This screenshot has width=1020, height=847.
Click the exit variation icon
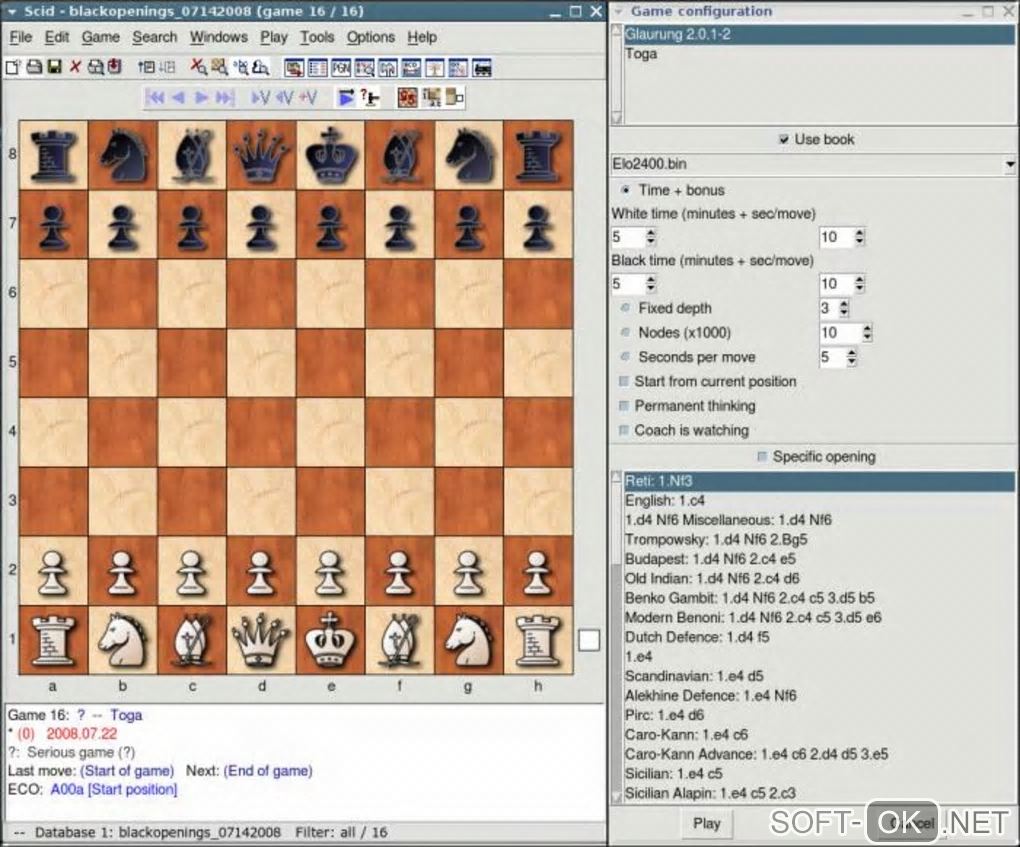click(x=284, y=98)
